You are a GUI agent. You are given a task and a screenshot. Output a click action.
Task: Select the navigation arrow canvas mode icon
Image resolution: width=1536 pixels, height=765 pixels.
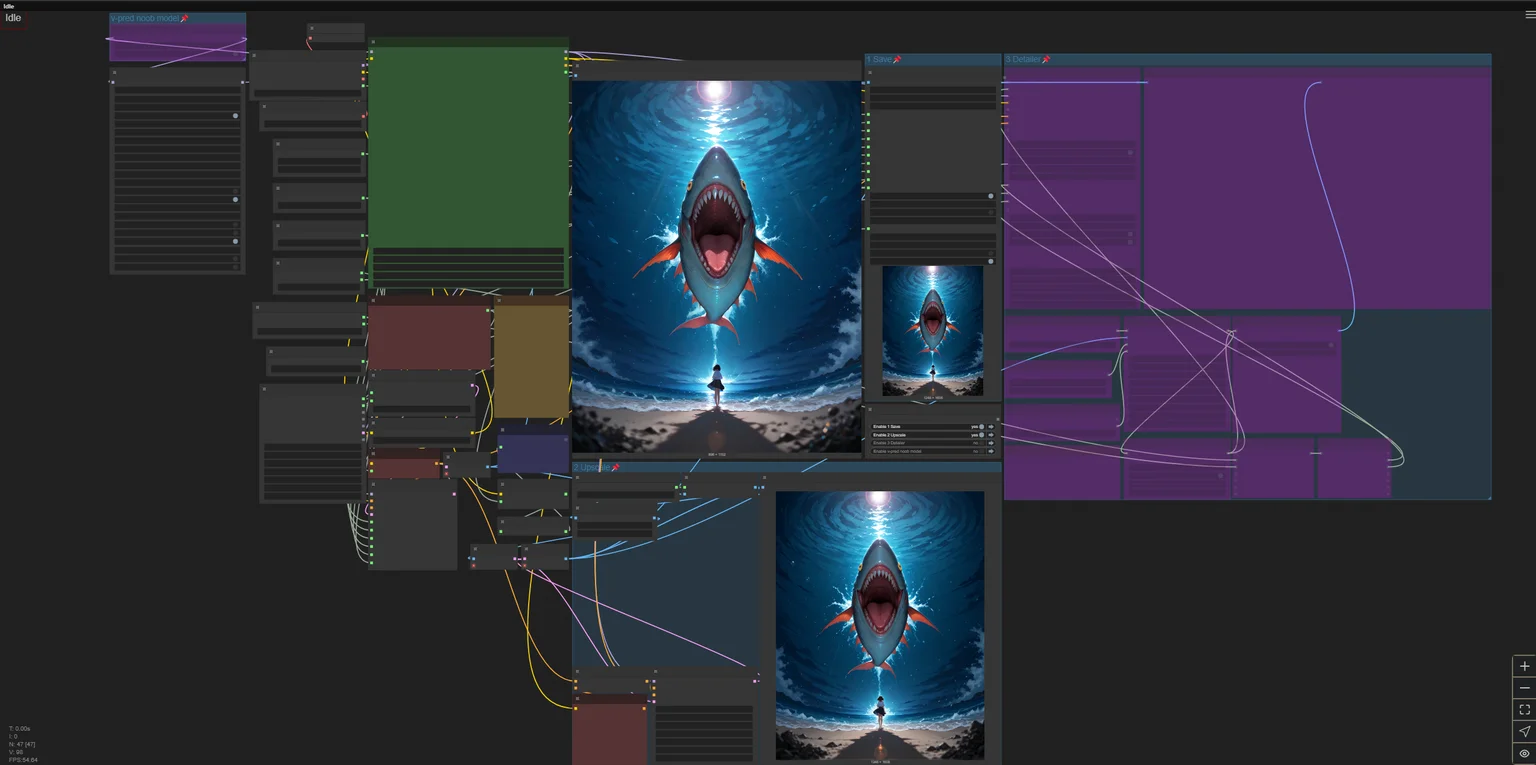1524,731
